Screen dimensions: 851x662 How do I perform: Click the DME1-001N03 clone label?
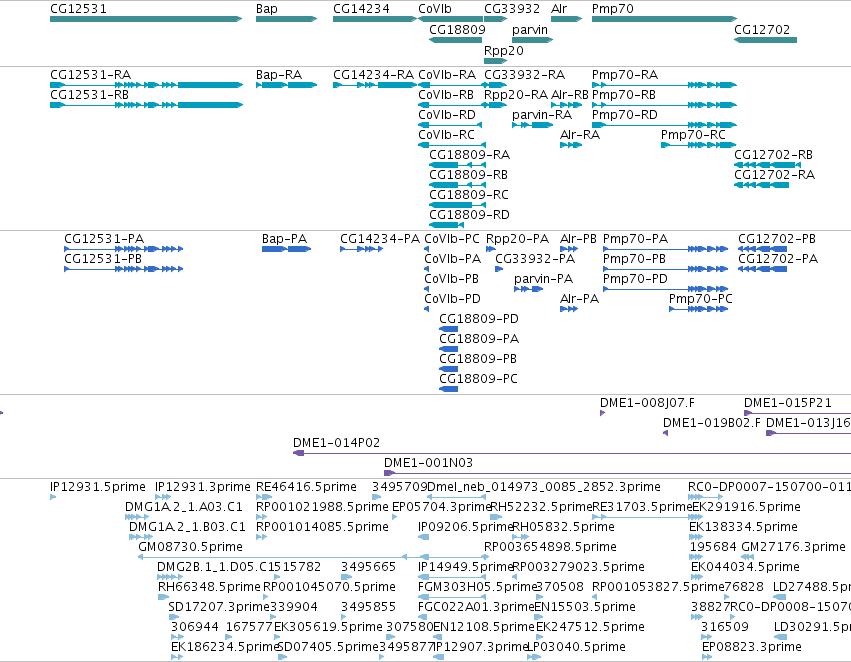[428, 463]
